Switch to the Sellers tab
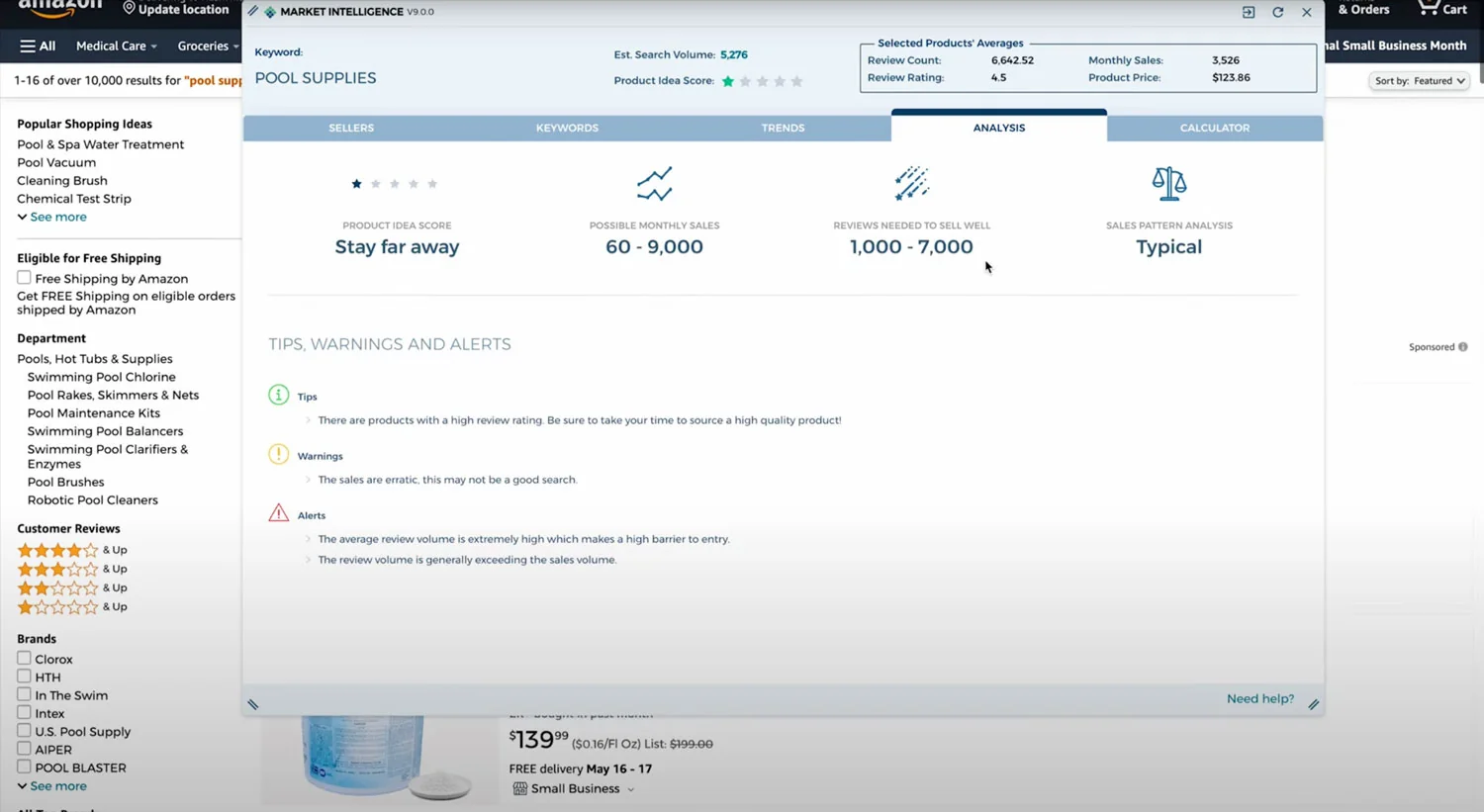Image resolution: width=1484 pixels, height=812 pixels. click(351, 128)
